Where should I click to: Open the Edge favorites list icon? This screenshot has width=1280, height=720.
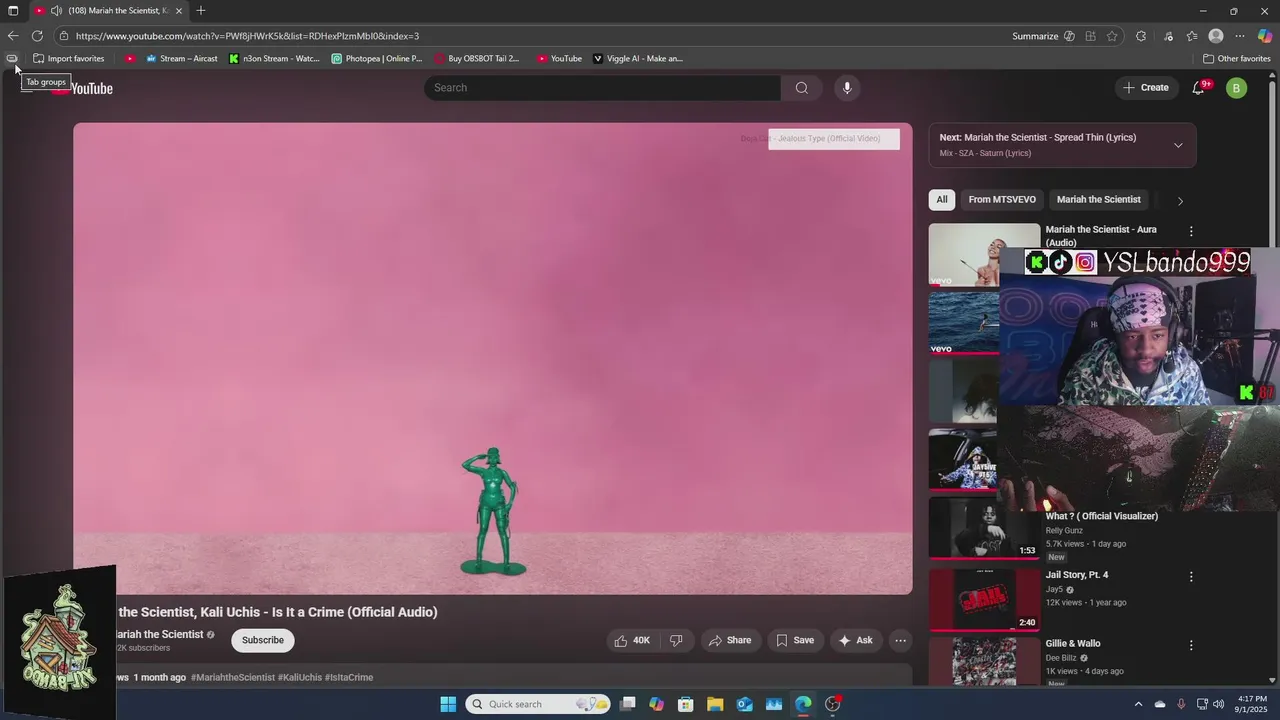pyautogui.click(x=1192, y=36)
